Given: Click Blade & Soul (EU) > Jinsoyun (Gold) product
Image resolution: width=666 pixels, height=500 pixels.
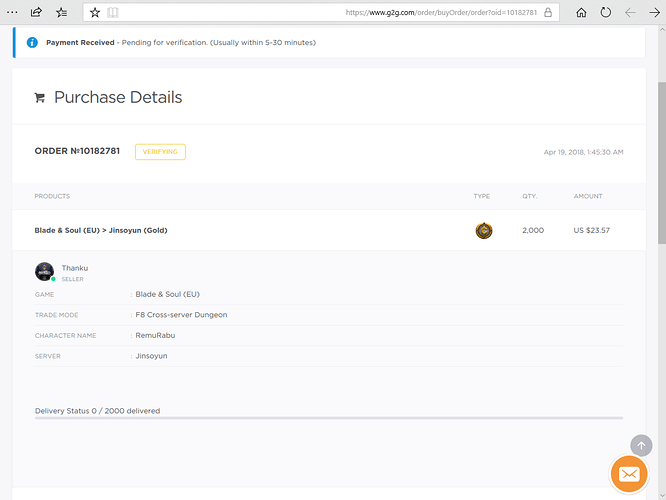Looking at the screenshot, I should (x=101, y=230).
